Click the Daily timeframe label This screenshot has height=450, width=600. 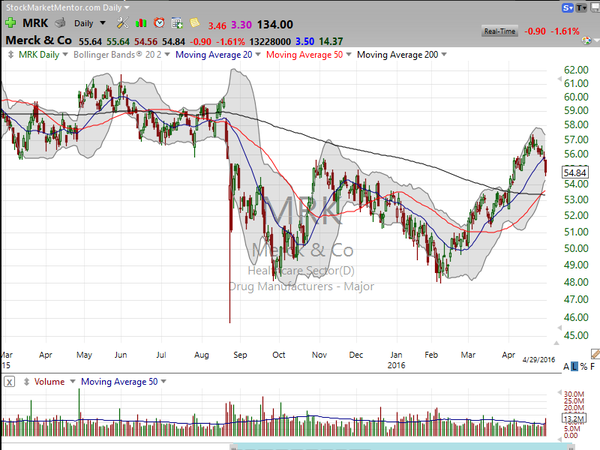[x=84, y=23]
